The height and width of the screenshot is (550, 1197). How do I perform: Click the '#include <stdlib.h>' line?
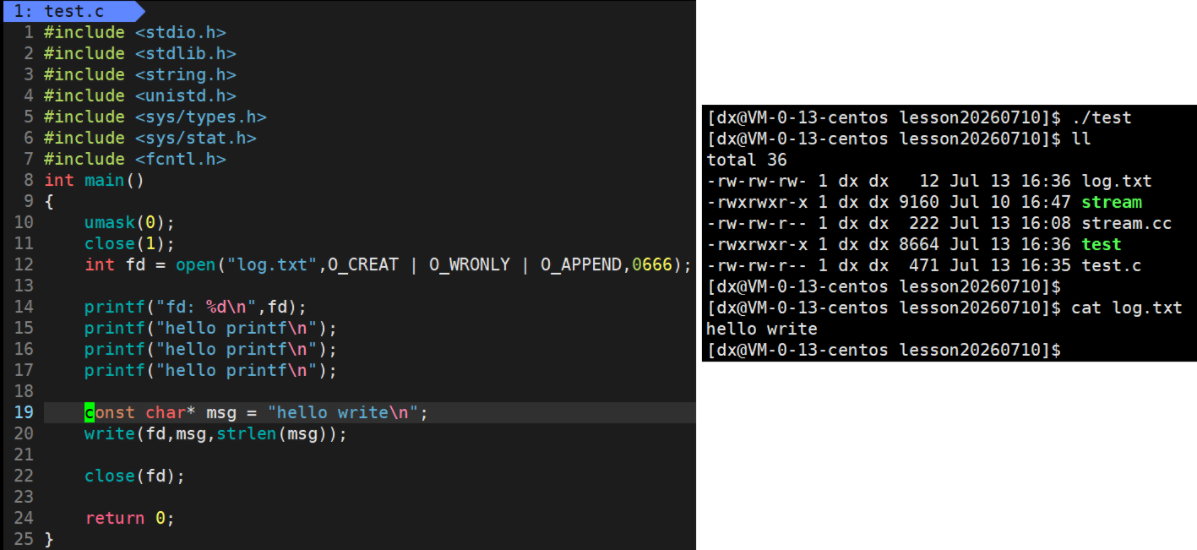[x=140, y=53]
